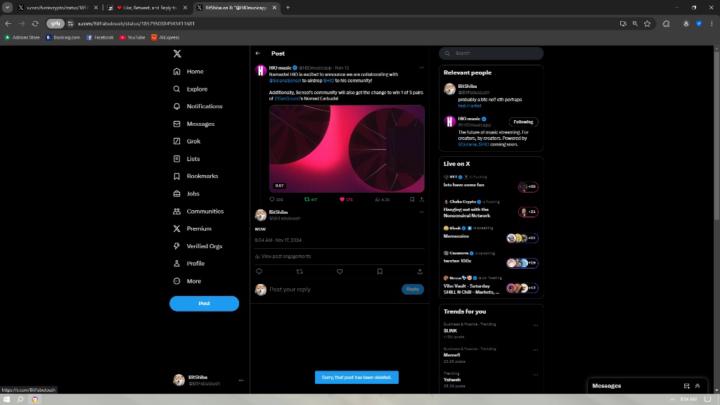Open the account menu for BitShiba at bottom left

(x=204, y=381)
